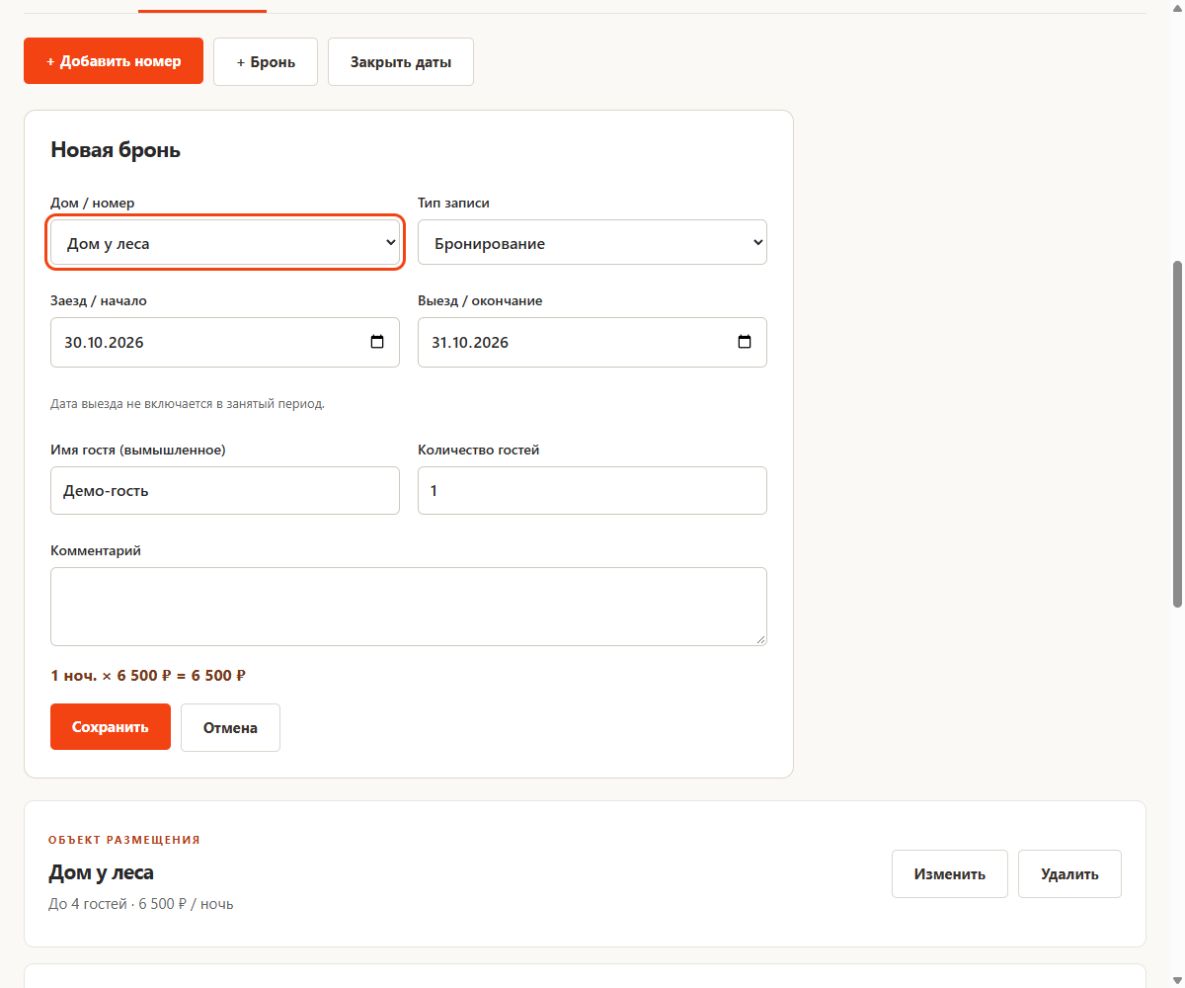The height and width of the screenshot is (988, 1185).
Task: Click the Имя гостя input field
Action: (225, 491)
